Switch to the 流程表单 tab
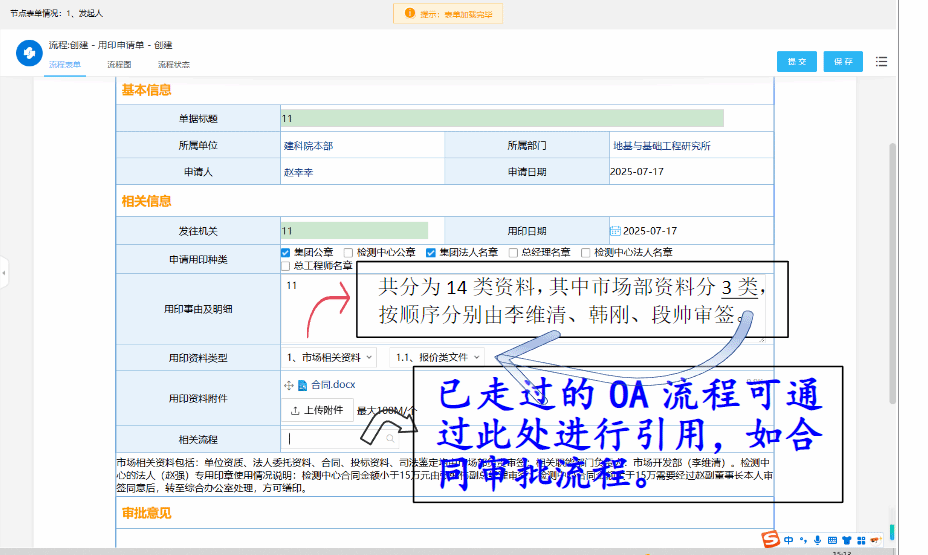Viewport: 928px width, 555px height. tap(65, 64)
